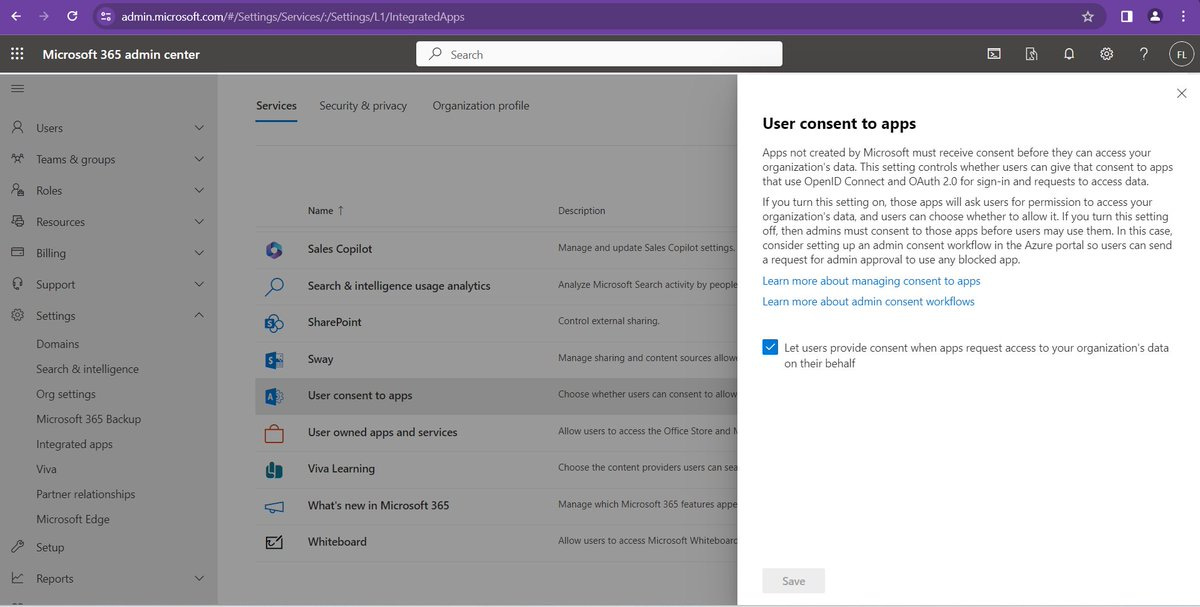Uncheck Let users provide consent checkbox

click(770, 347)
